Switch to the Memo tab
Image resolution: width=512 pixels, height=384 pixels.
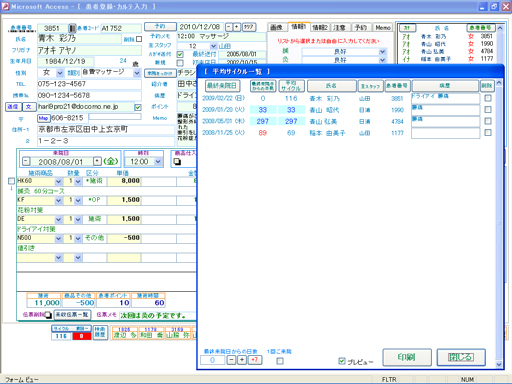pos(383,27)
